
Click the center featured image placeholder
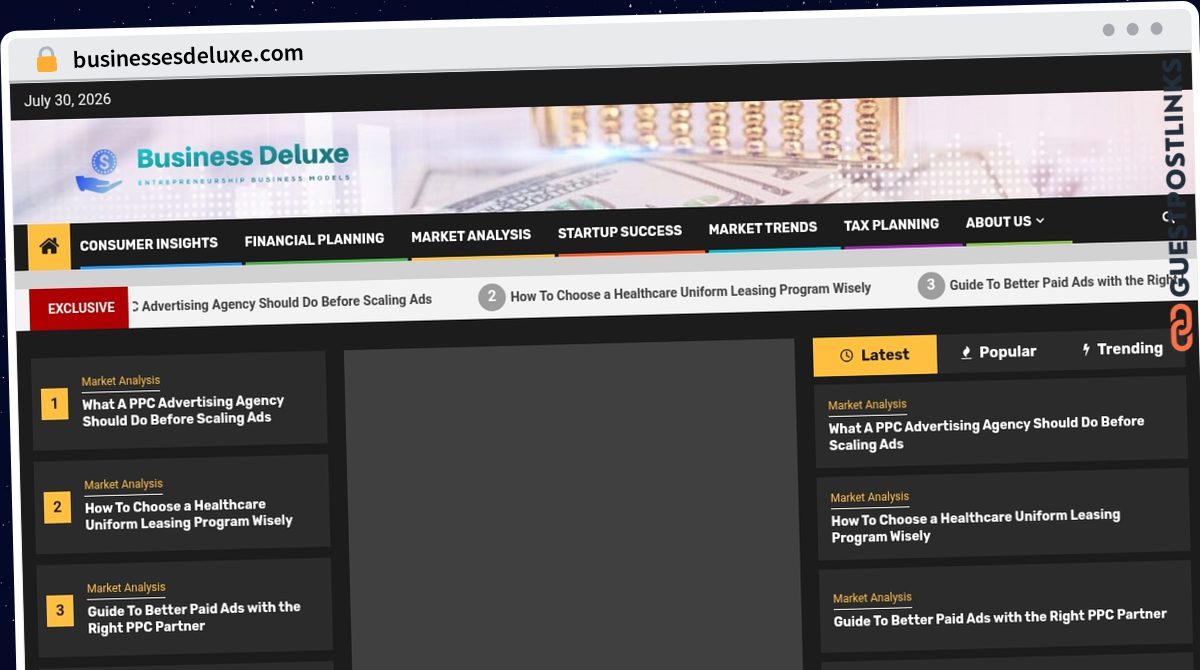(572, 508)
